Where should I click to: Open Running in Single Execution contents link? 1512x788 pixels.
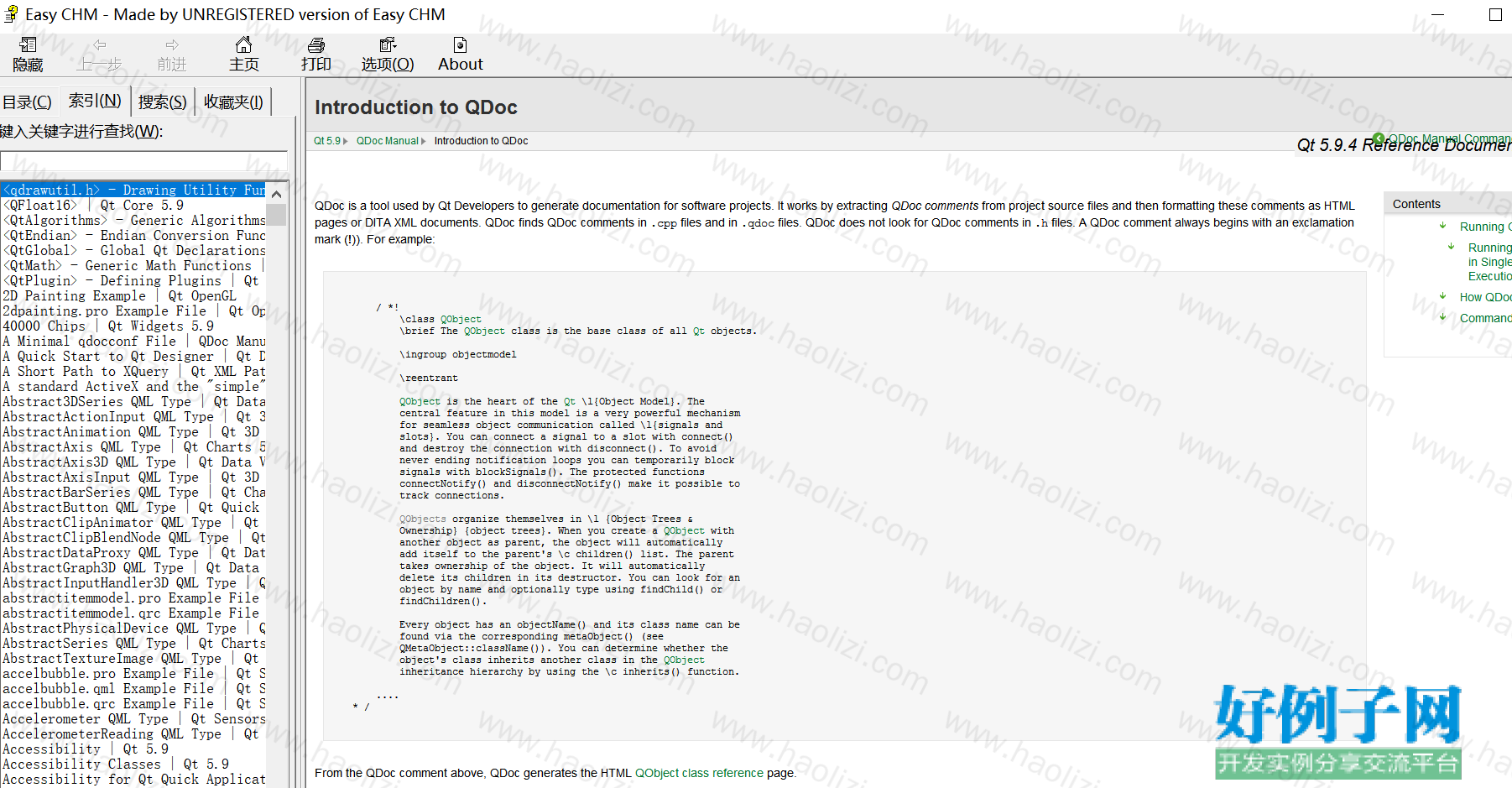click(x=1489, y=262)
